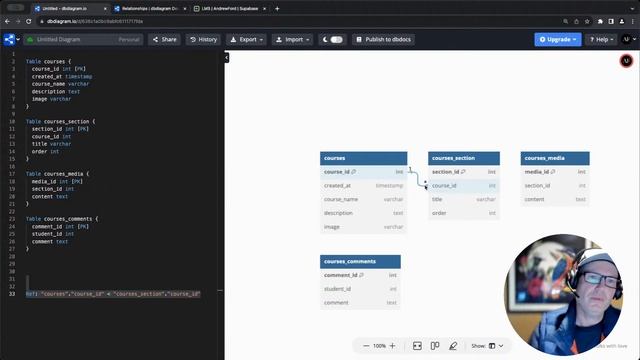The image size is (640, 360).
Task: Click the share page icon in the address bar
Action: 576,21
